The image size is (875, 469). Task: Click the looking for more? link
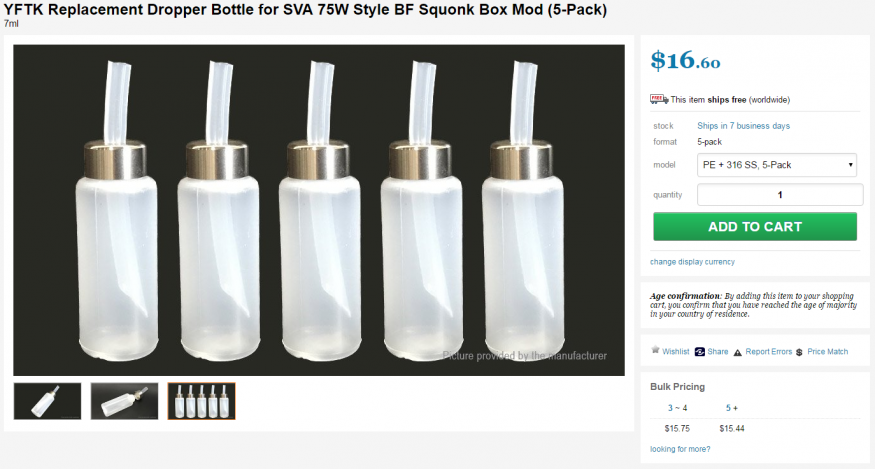[x=680, y=449]
